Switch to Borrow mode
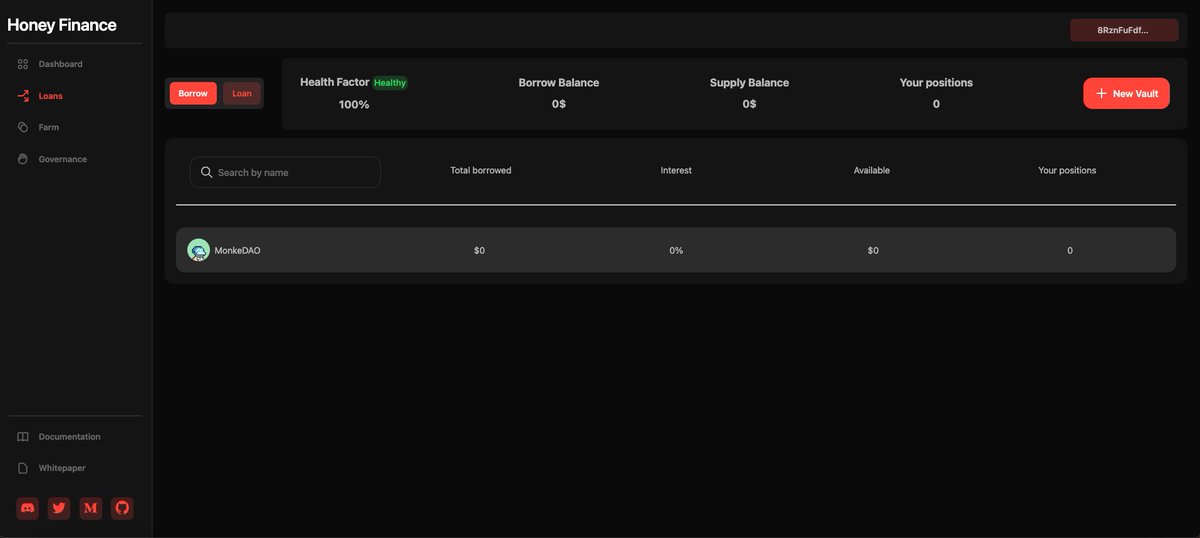Image resolution: width=1200 pixels, height=538 pixels. (193, 93)
